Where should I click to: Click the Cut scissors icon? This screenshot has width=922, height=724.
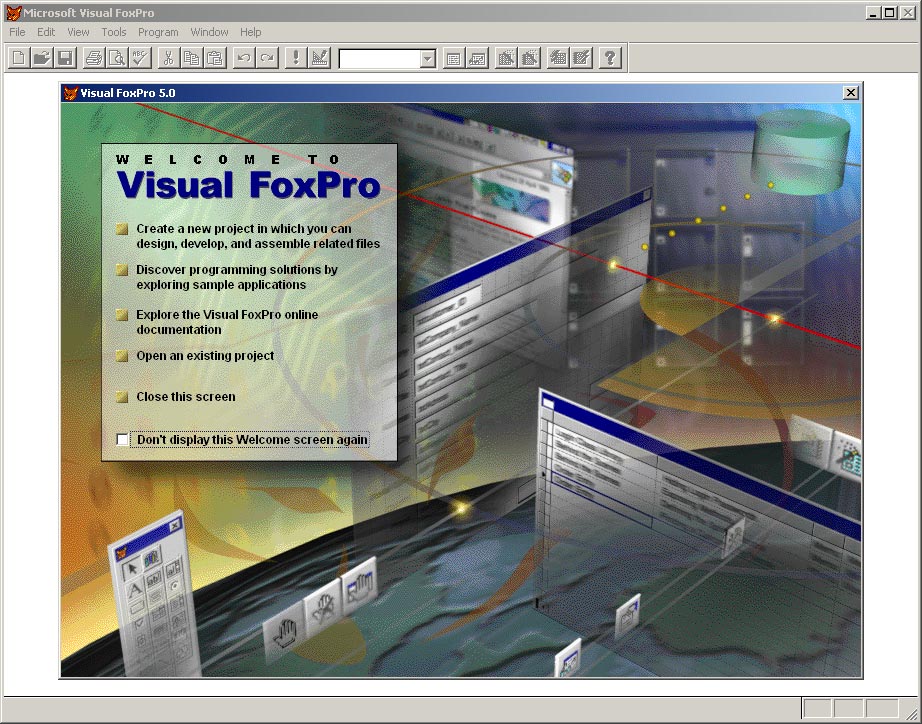168,58
